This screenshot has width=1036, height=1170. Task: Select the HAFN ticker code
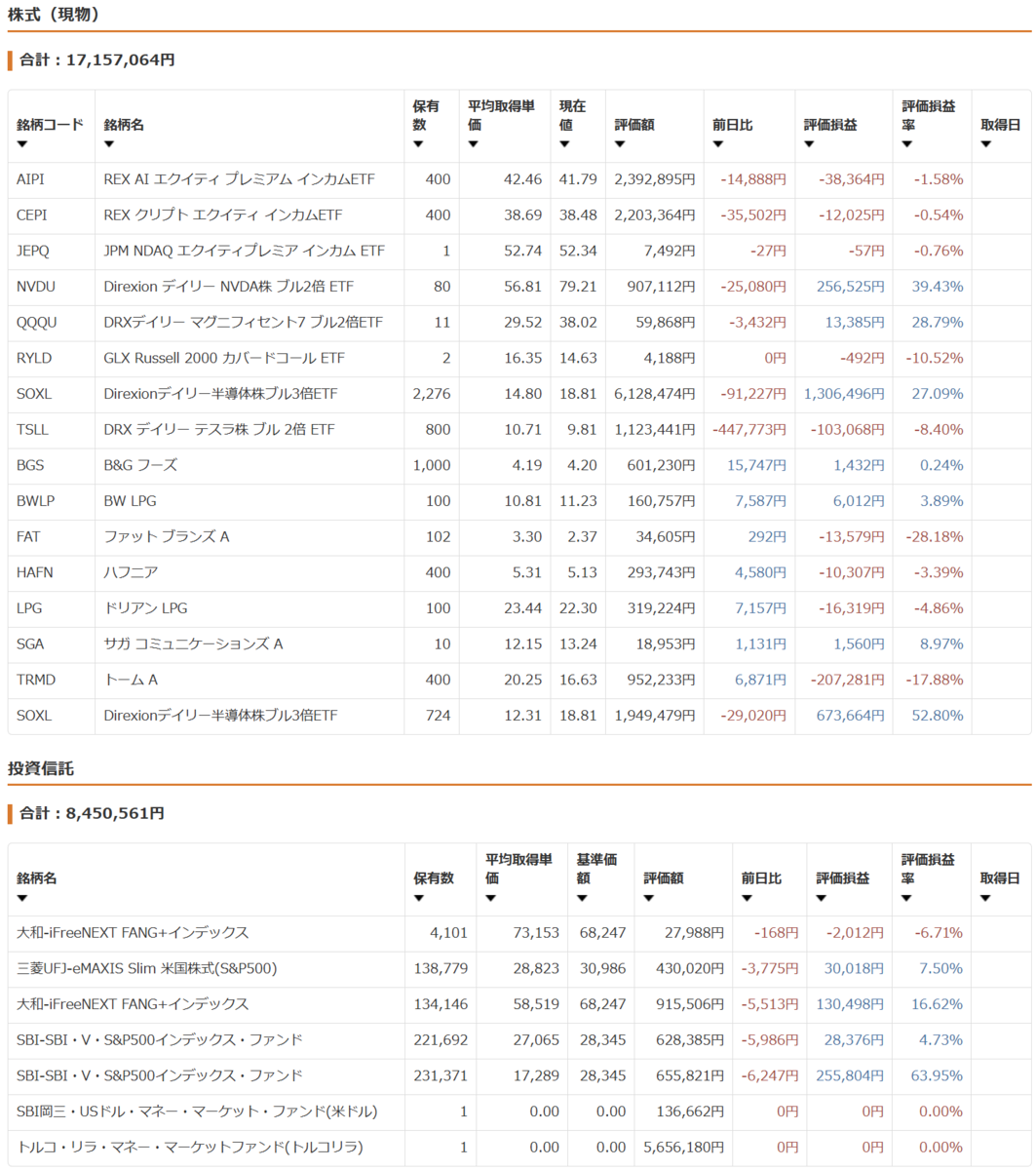pyautogui.click(x=34, y=572)
